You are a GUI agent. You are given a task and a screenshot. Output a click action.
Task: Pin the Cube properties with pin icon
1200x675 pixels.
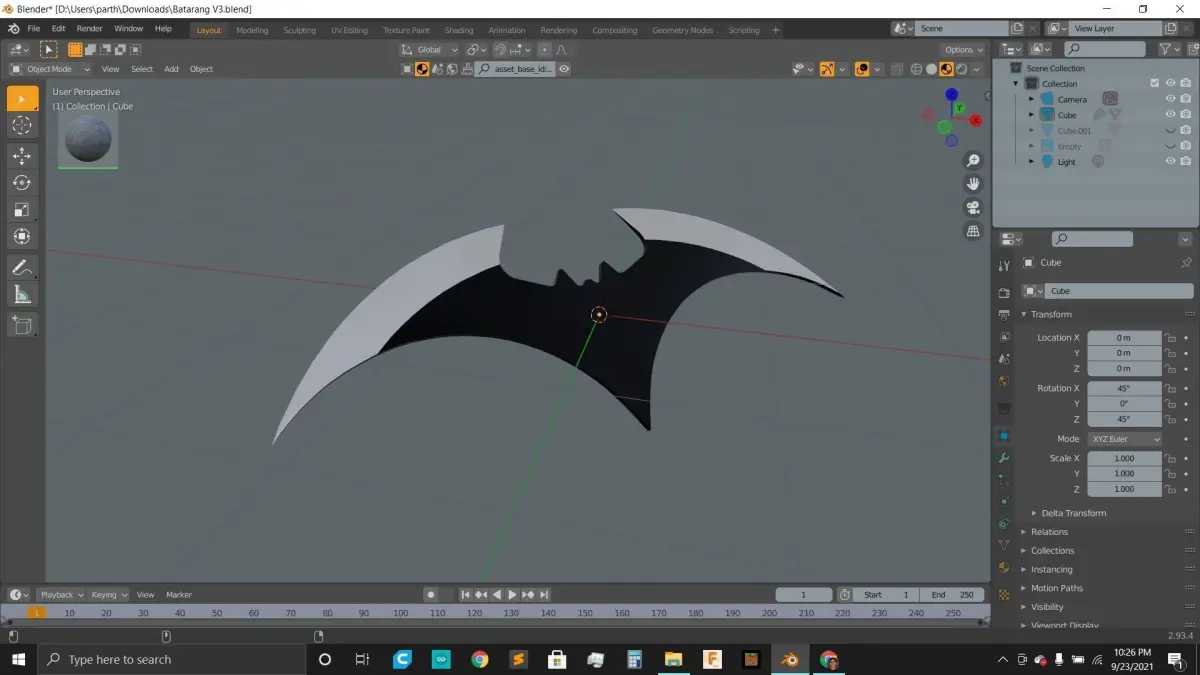tap(1186, 263)
